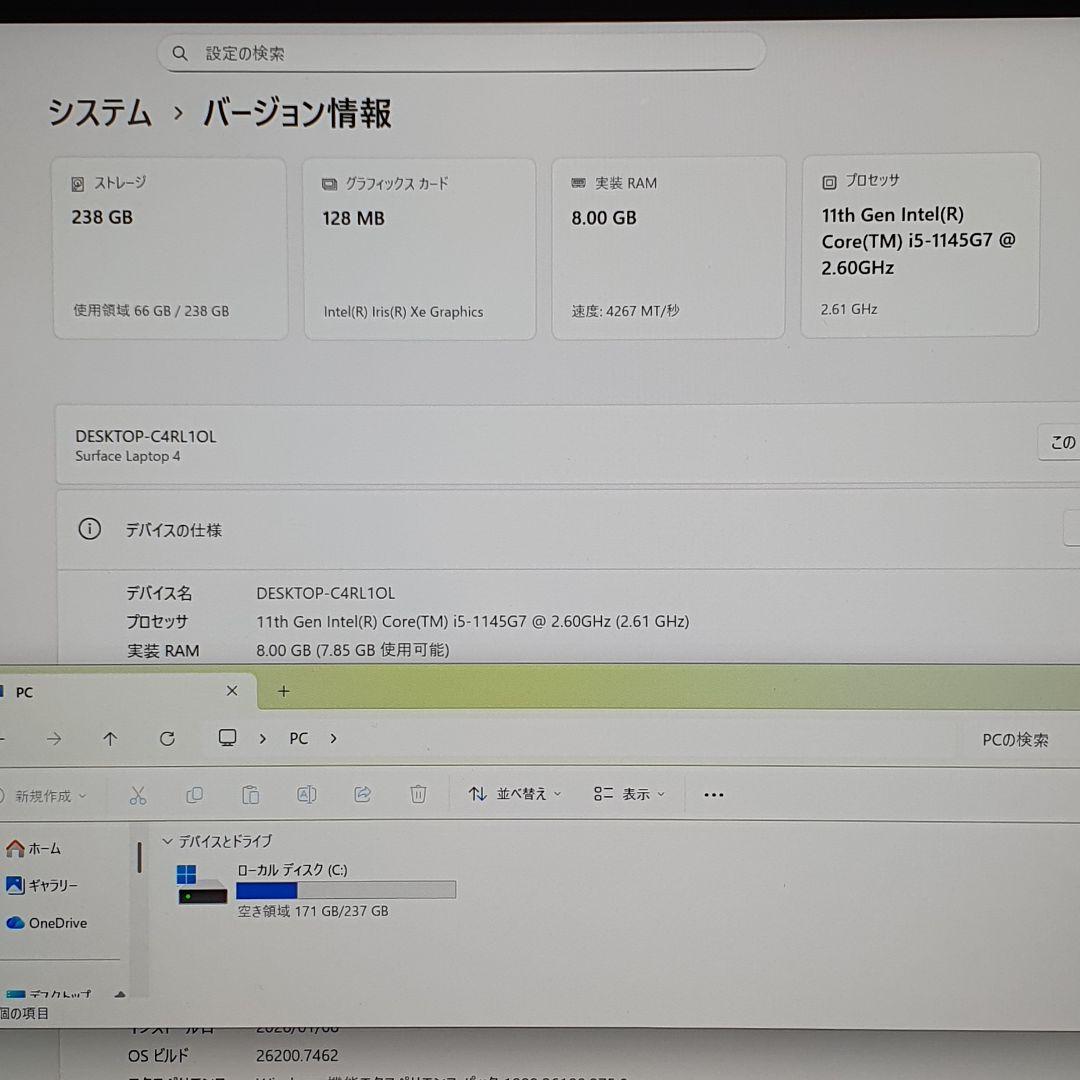This screenshot has height=1080, width=1080.
Task: Open the see more (...) toolbar menu
Action: (x=713, y=794)
